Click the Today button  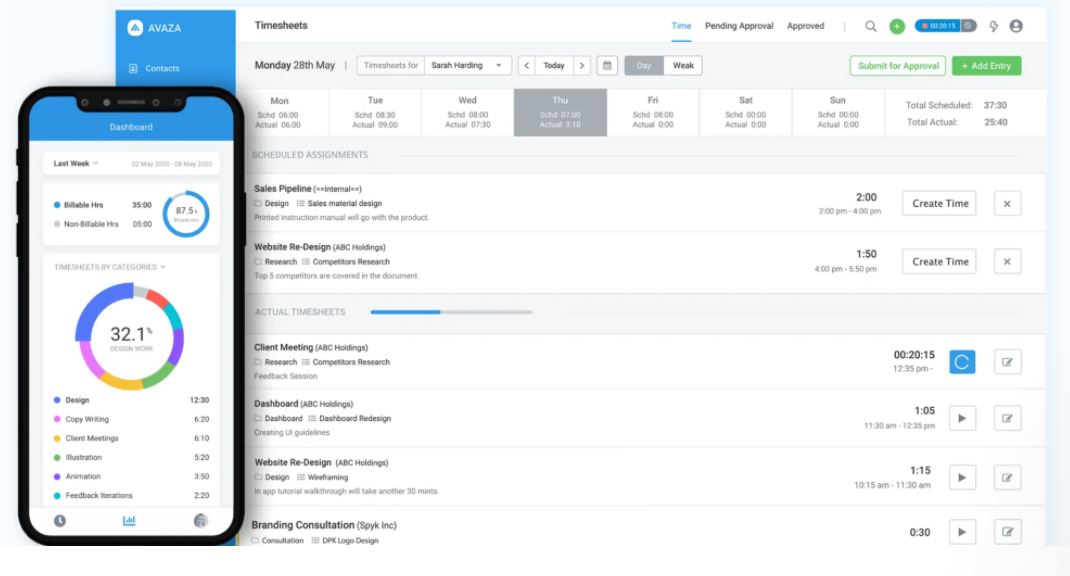pos(554,66)
